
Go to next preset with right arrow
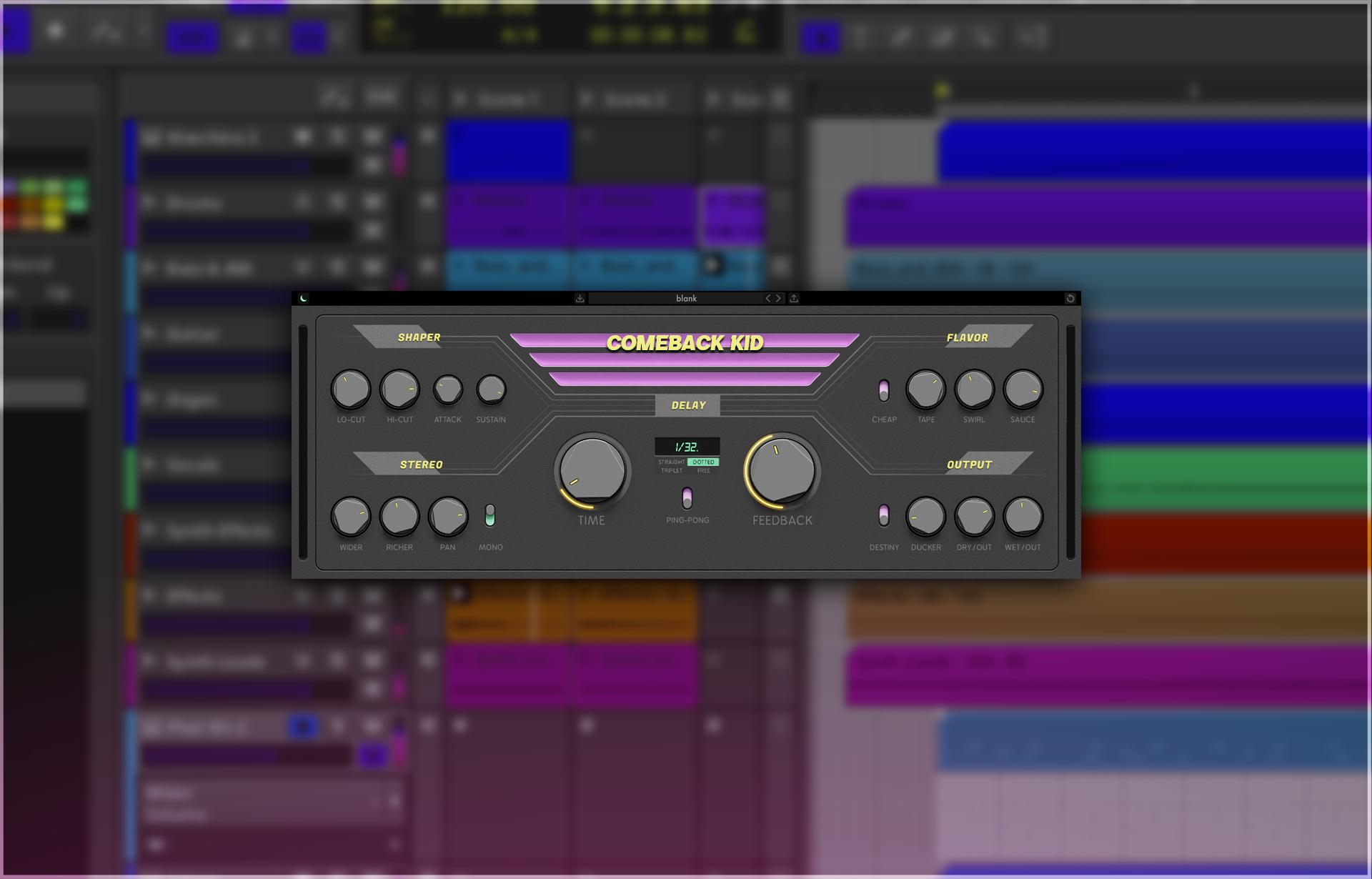coord(779,298)
